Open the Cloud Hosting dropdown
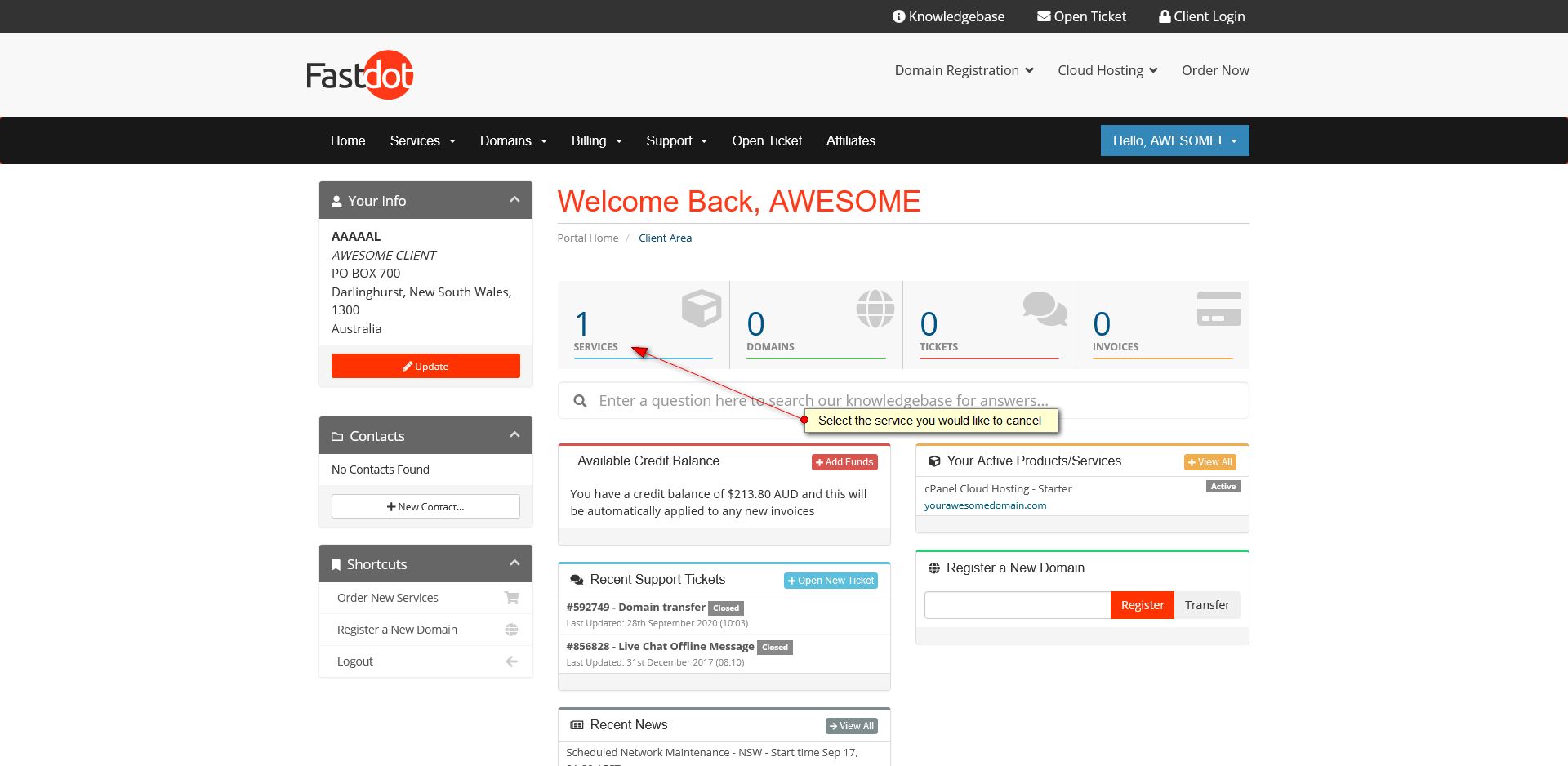The width and height of the screenshot is (1568, 766). 1107,70
